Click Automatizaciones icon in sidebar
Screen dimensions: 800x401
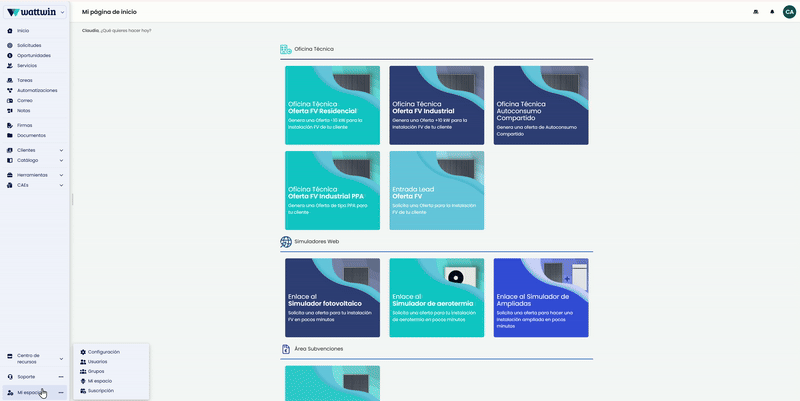click(10, 90)
